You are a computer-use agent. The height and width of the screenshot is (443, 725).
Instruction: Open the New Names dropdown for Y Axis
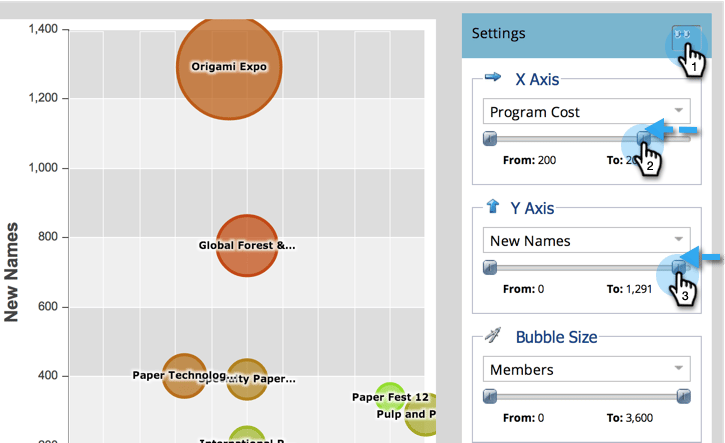584,240
